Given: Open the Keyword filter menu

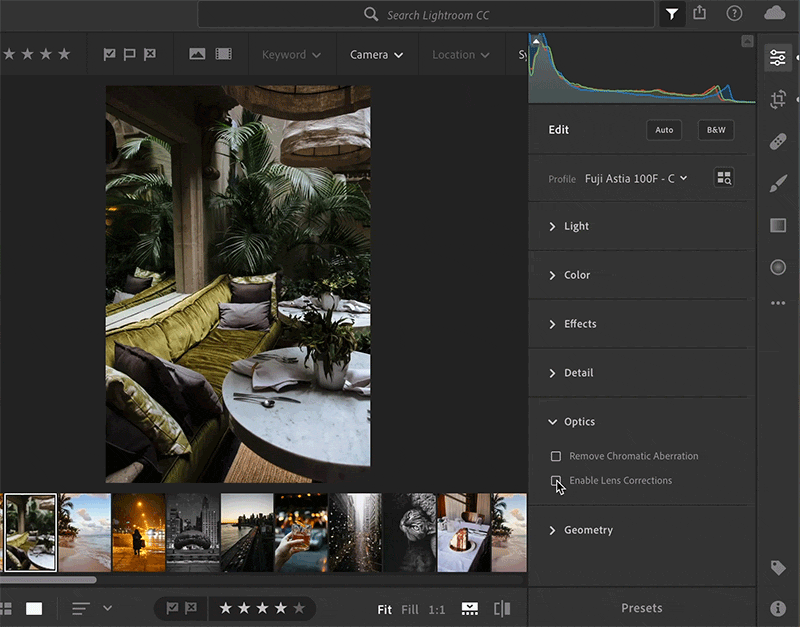Looking at the screenshot, I should (x=291, y=55).
